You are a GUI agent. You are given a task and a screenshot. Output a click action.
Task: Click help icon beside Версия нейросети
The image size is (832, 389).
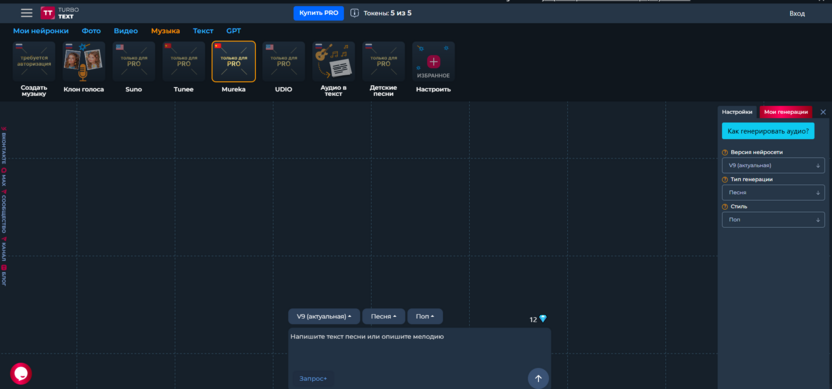pyautogui.click(x=725, y=152)
